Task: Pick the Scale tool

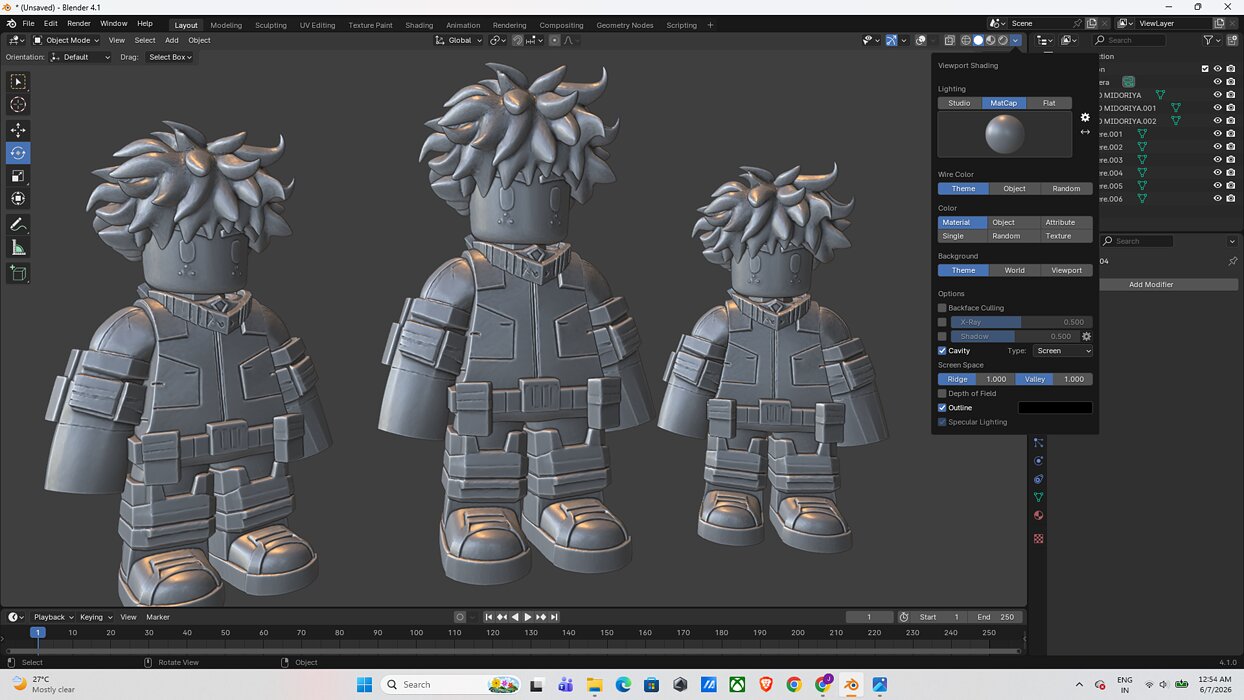Action: (18, 176)
